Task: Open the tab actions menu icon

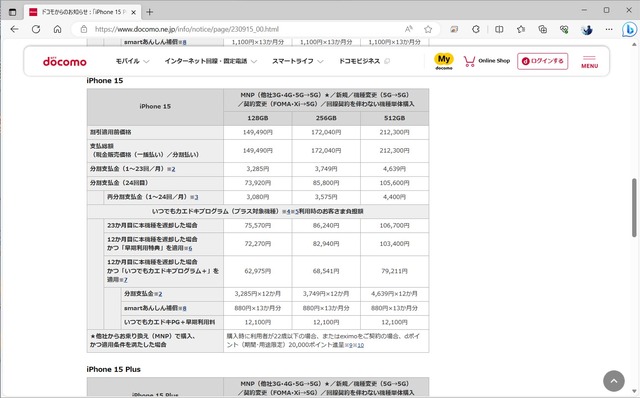Action: click(13, 12)
